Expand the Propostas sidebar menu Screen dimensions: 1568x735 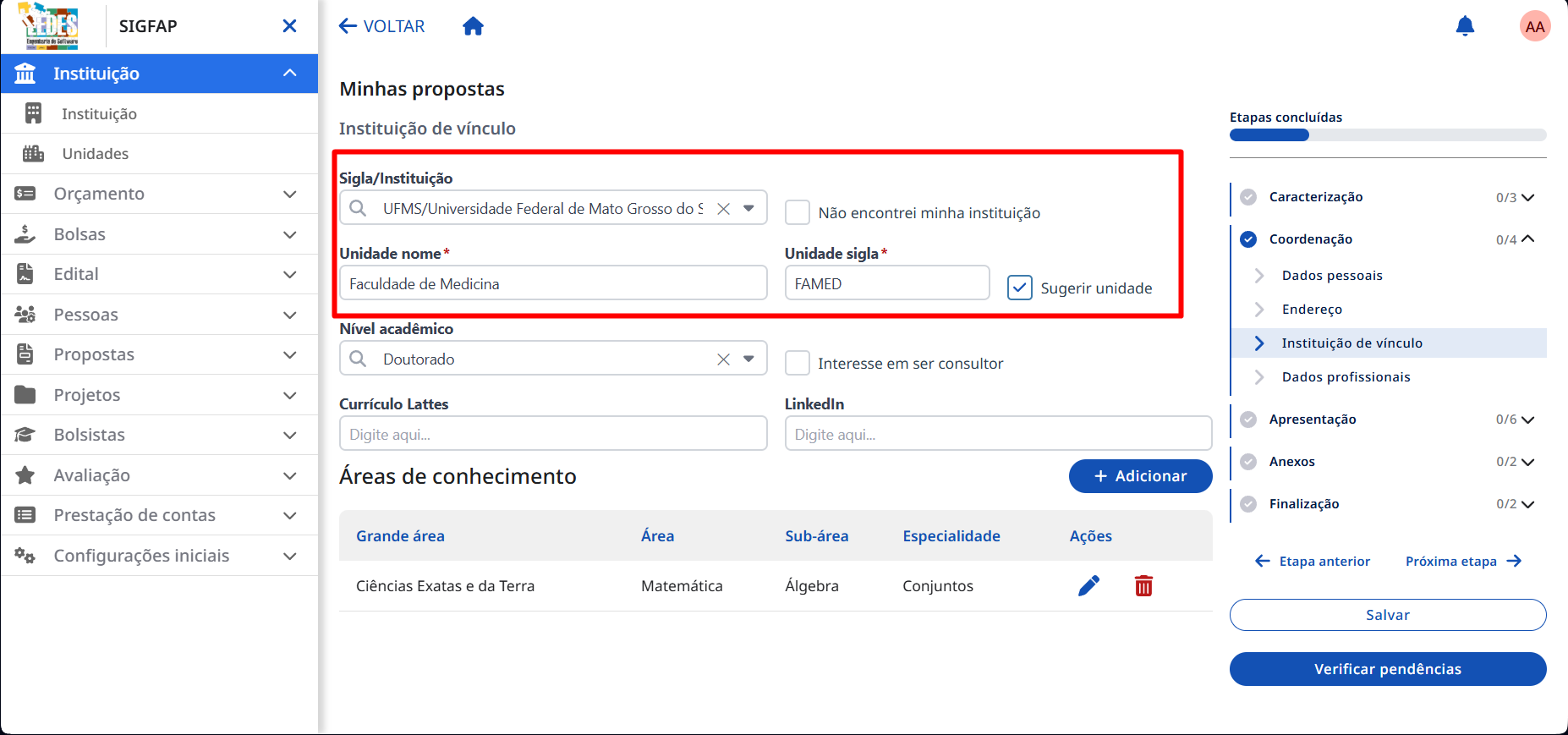(289, 354)
